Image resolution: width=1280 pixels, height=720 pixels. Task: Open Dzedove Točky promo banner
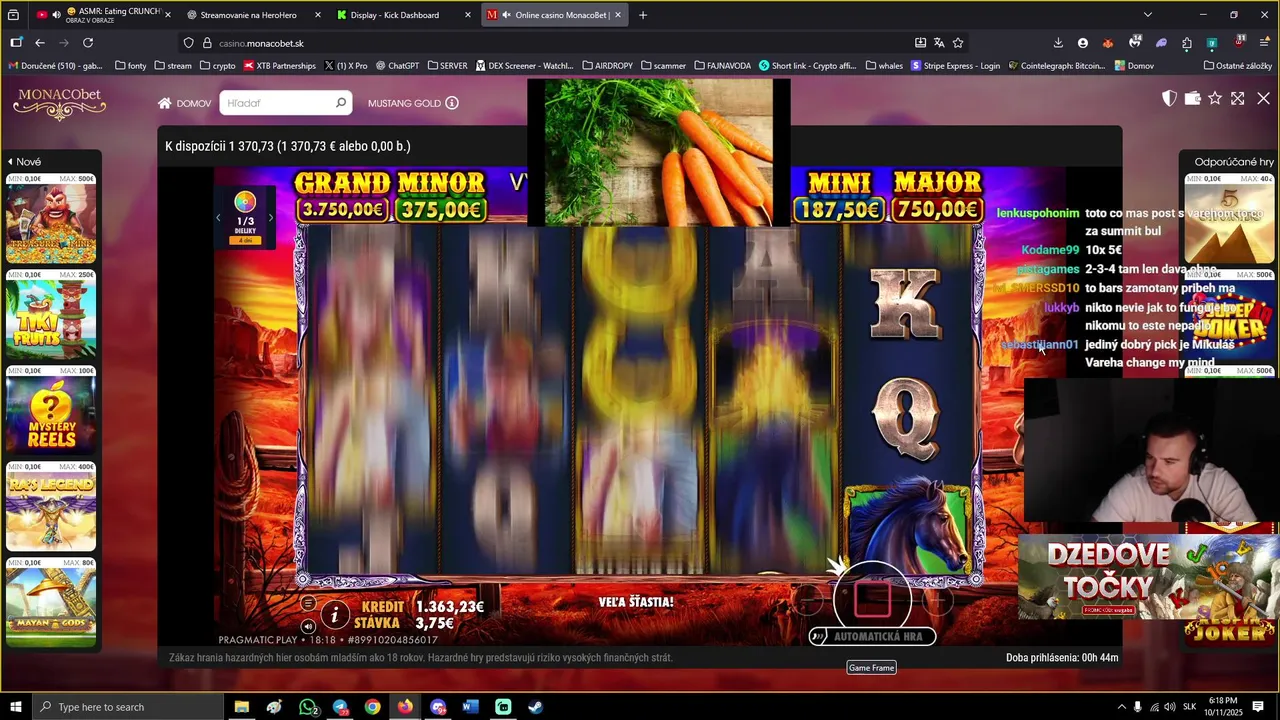(1148, 578)
